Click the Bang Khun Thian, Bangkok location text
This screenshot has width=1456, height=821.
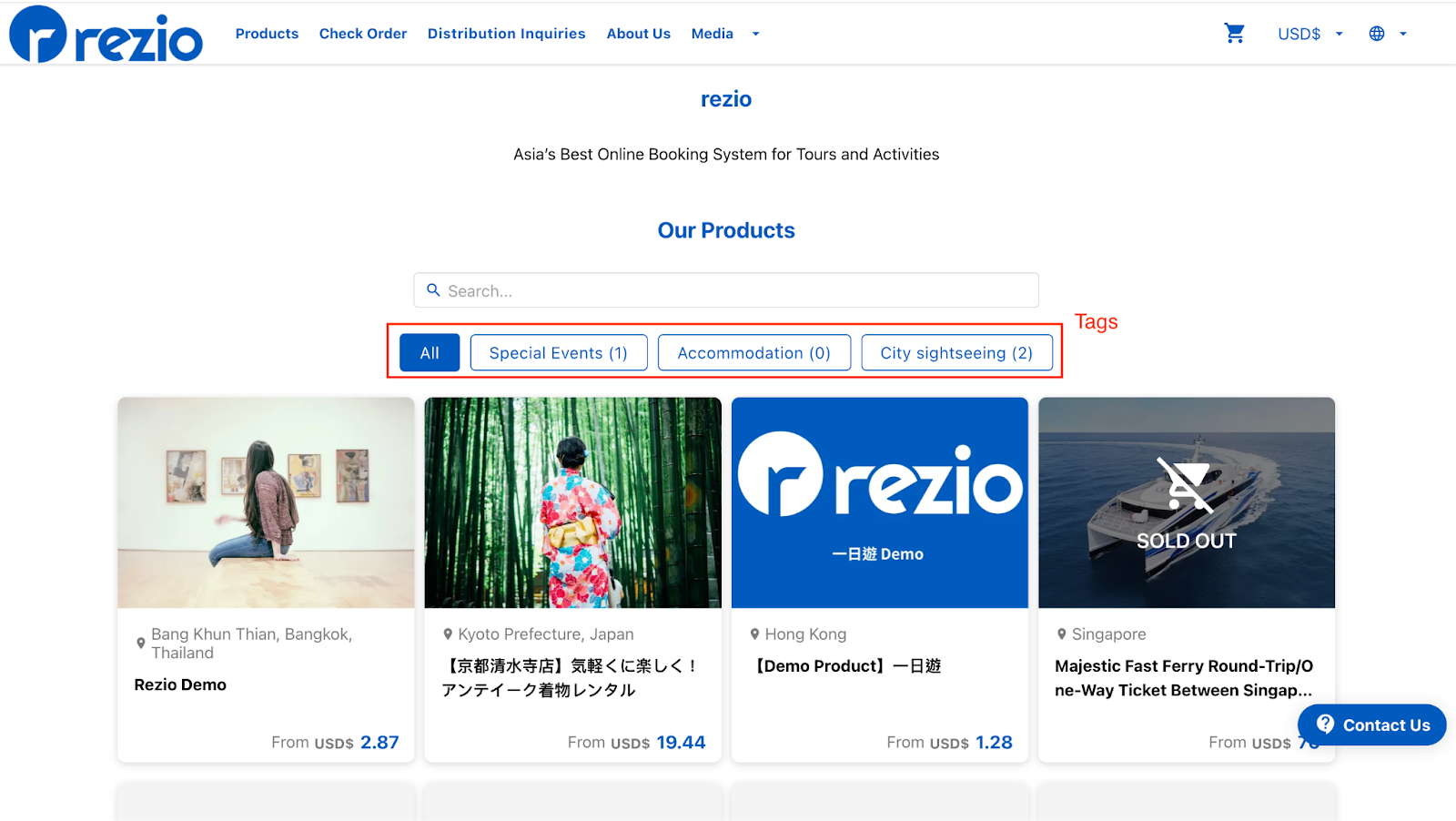point(251,644)
